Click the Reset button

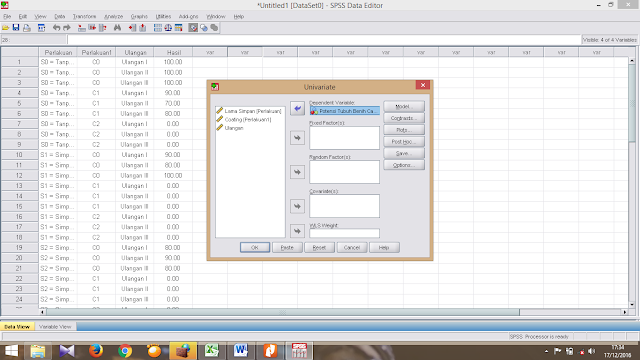point(319,247)
